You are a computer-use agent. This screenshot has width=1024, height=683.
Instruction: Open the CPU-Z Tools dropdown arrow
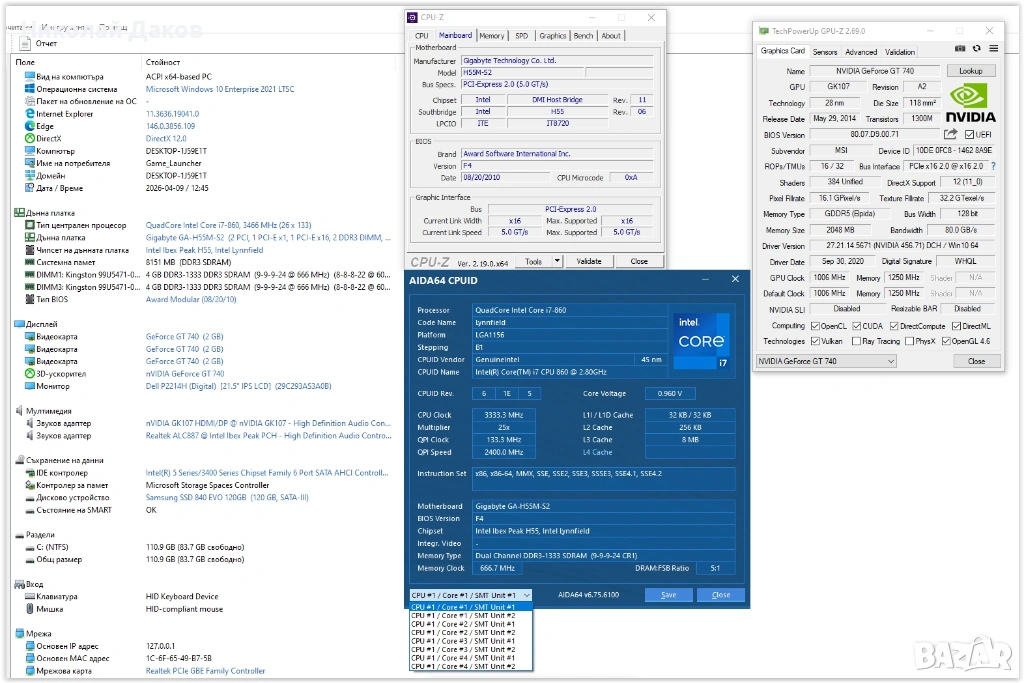(555, 261)
